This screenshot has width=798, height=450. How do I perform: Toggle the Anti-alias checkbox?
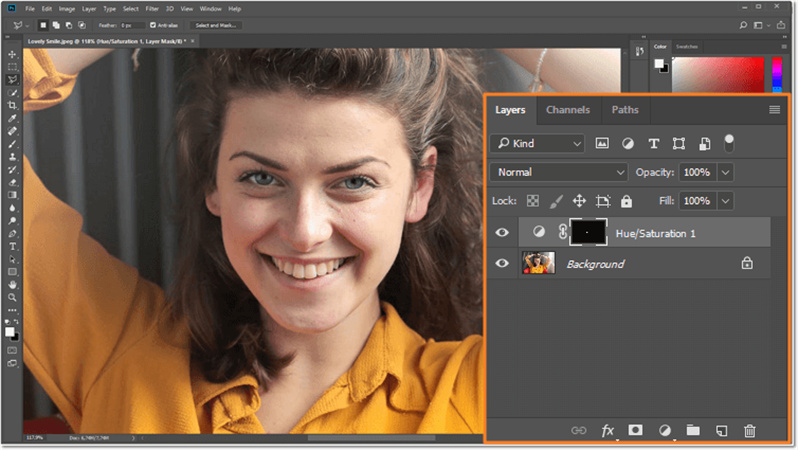(152, 25)
